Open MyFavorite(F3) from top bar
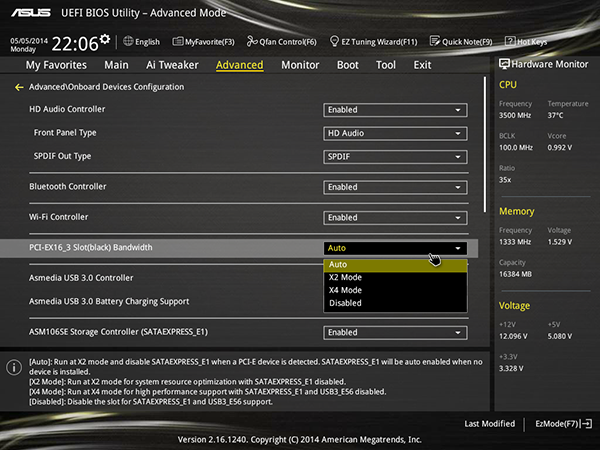600x450 pixels. [203, 42]
